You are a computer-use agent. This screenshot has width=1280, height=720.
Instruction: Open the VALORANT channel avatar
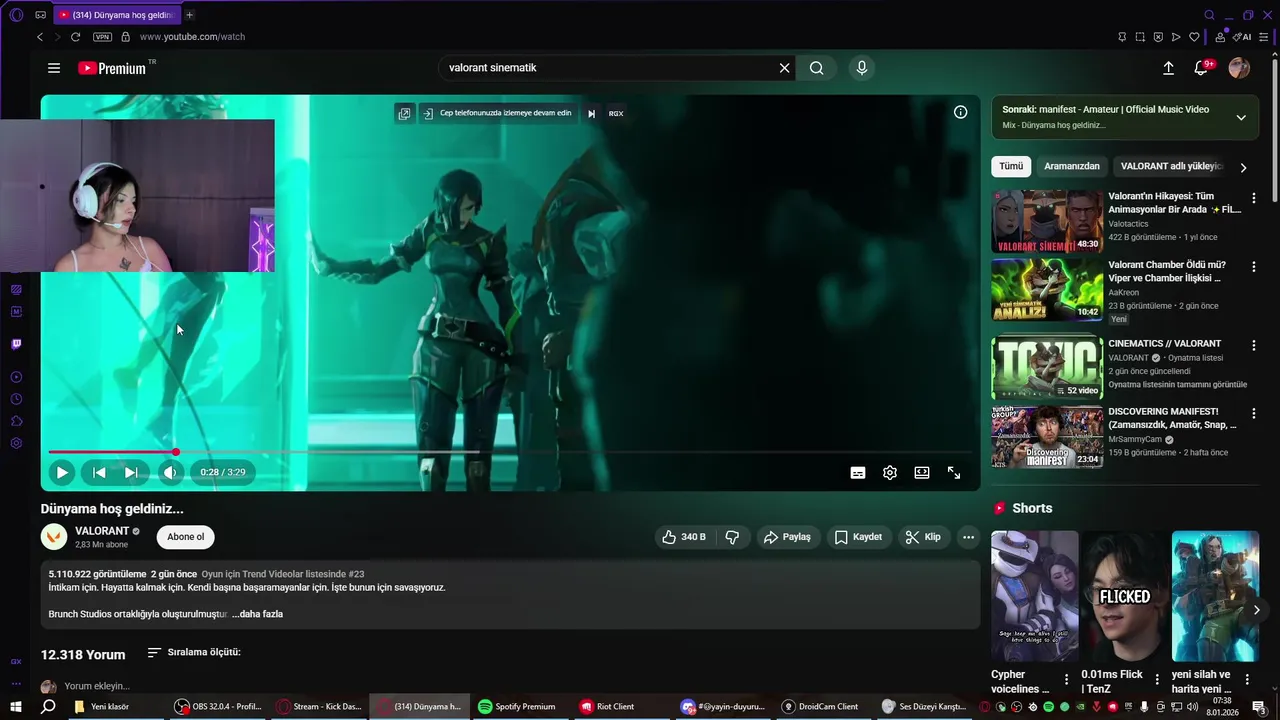54,537
